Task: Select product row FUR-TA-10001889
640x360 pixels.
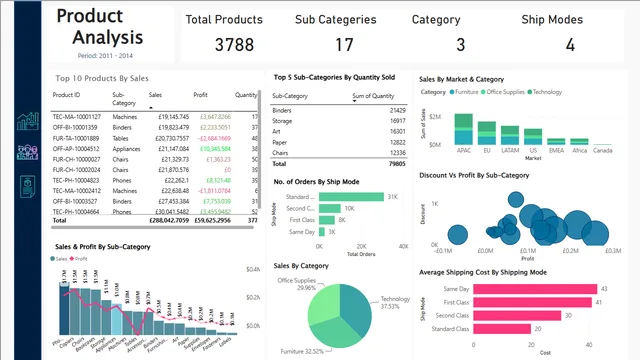Action: pyautogui.click(x=154, y=138)
